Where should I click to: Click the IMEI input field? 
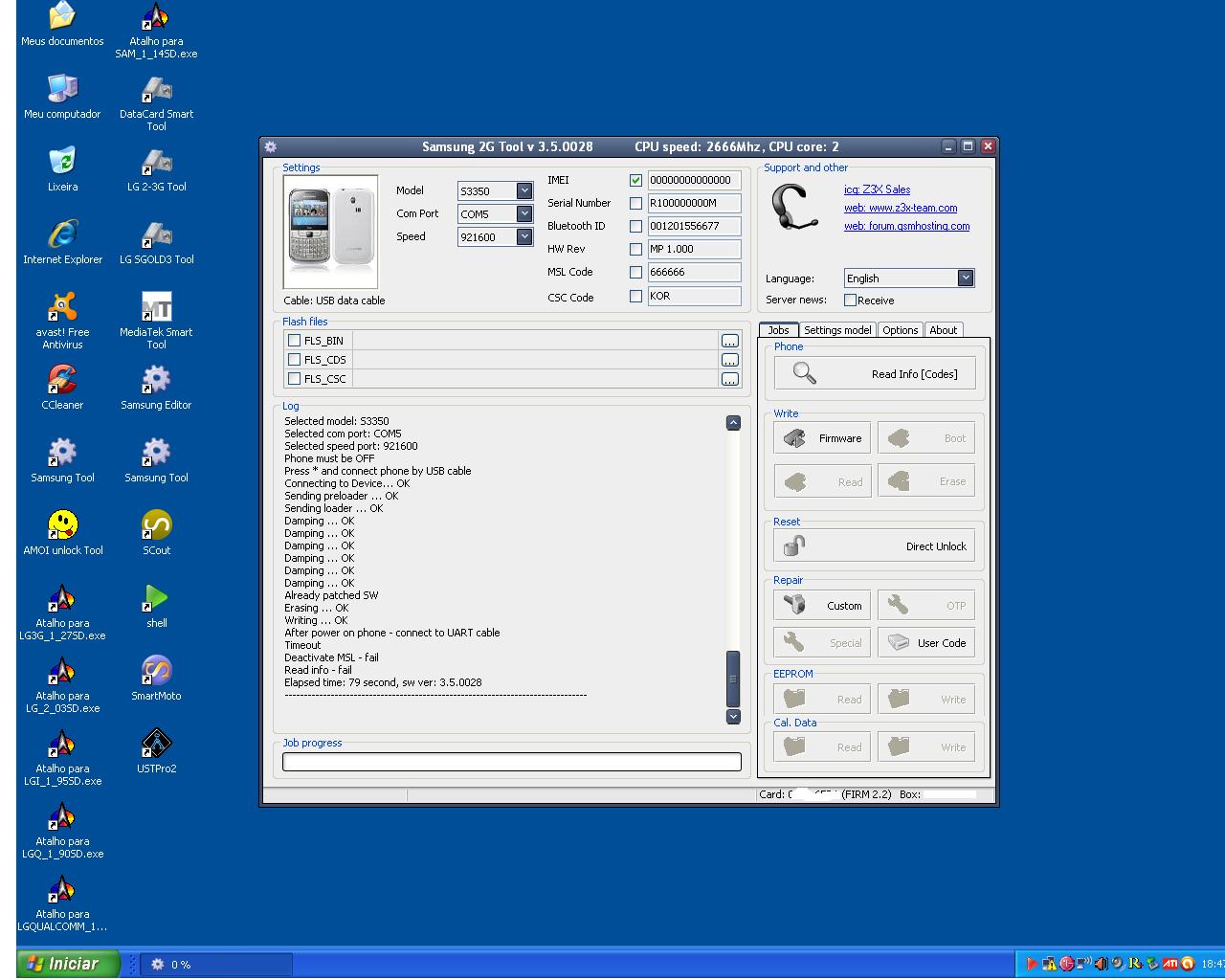coord(694,180)
